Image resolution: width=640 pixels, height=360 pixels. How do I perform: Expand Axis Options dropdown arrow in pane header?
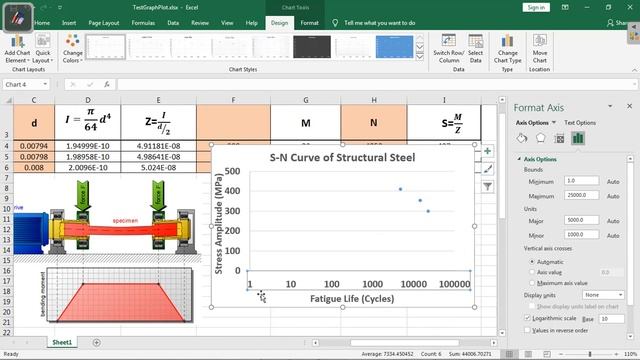click(x=554, y=122)
